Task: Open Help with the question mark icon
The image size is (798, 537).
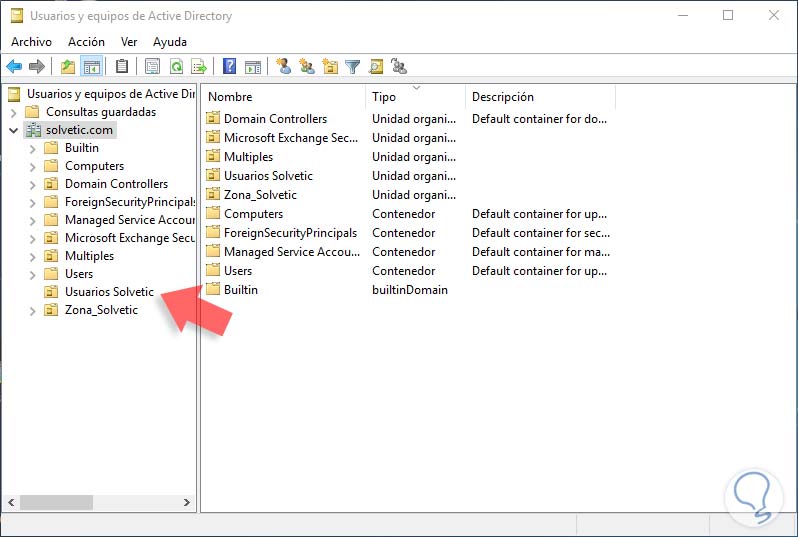Action: [230, 66]
